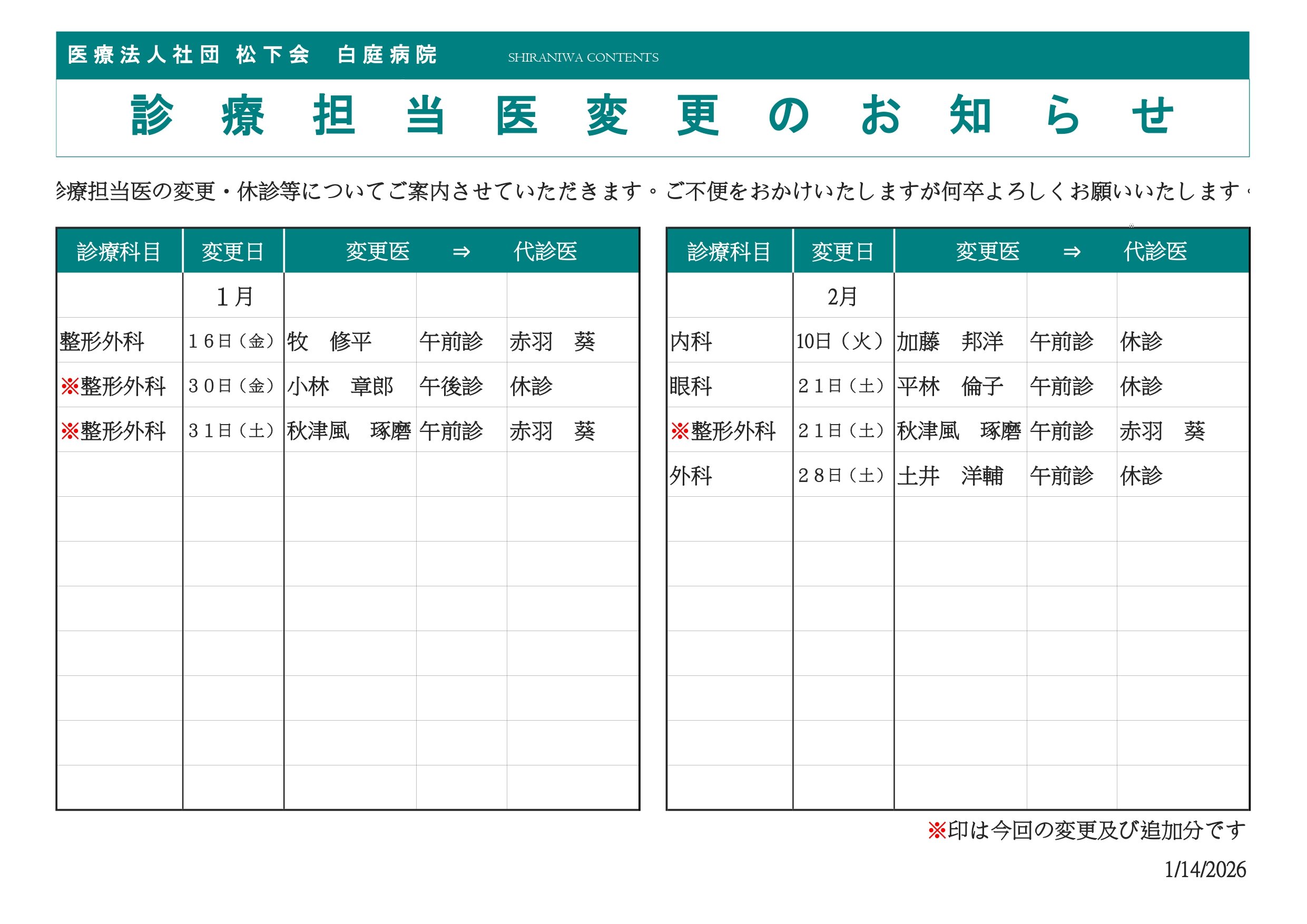Click the left table 変更日 column header
1307x924 pixels.
pos(233,252)
